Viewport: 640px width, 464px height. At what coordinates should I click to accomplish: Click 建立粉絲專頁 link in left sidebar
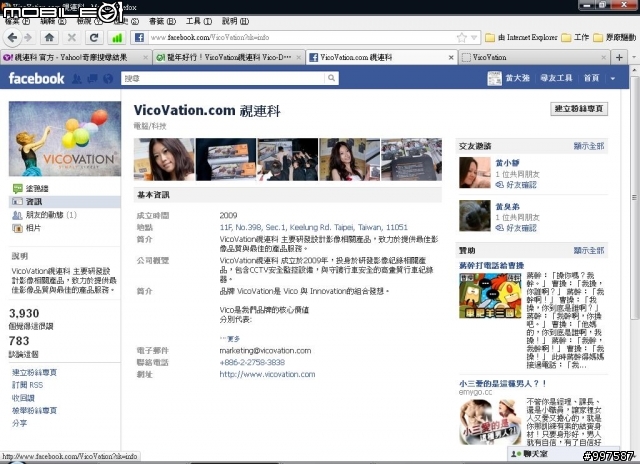point(34,372)
